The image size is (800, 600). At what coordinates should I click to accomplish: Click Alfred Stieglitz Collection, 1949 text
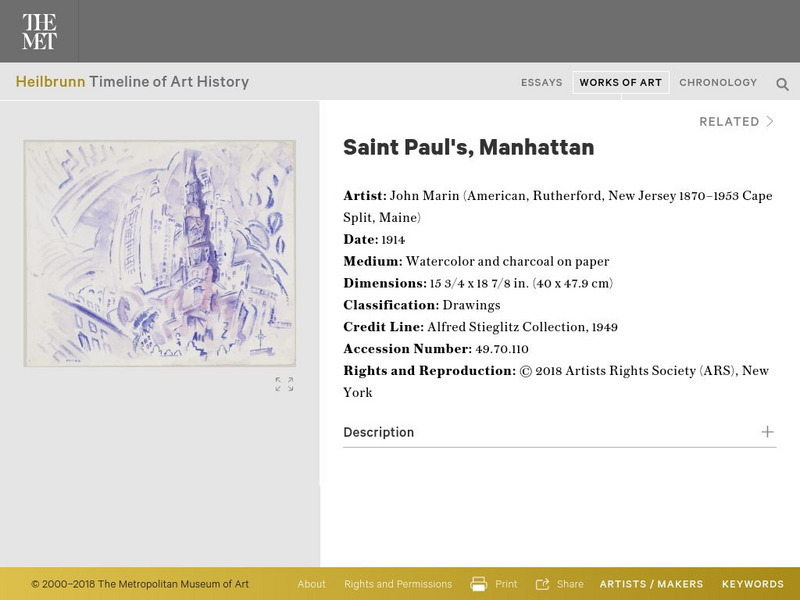522,327
